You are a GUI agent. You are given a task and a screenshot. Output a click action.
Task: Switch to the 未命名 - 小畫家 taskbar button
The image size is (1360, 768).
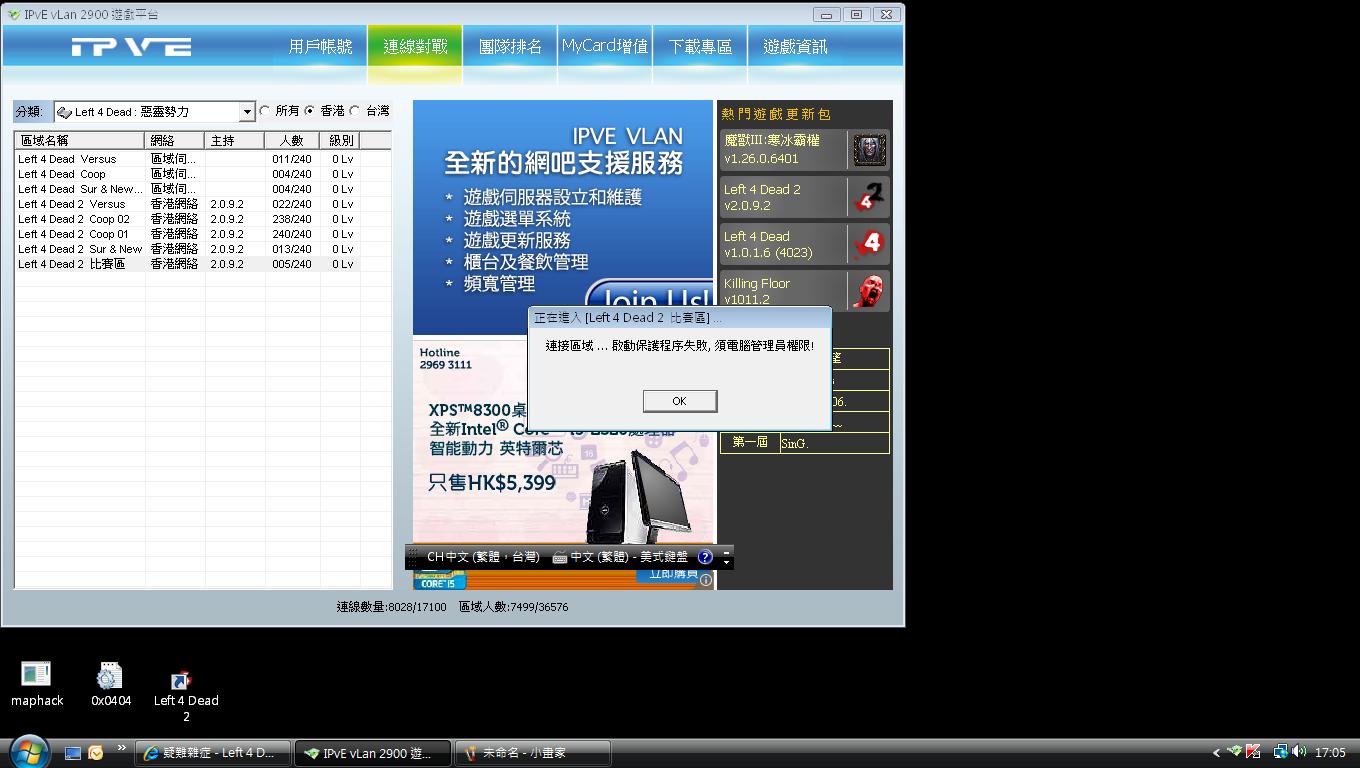533,753
